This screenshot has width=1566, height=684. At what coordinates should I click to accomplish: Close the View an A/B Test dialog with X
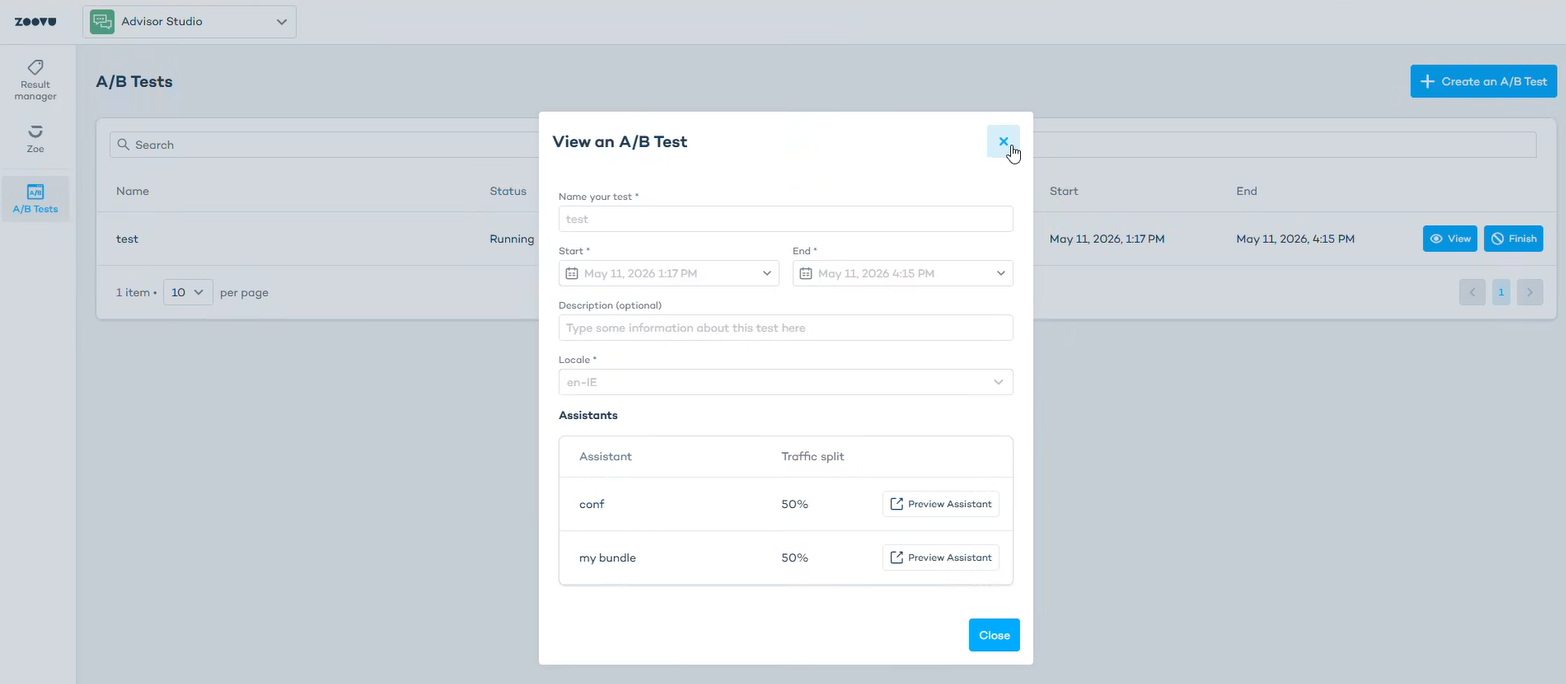pyautogui.click(x=1003, y=141)
